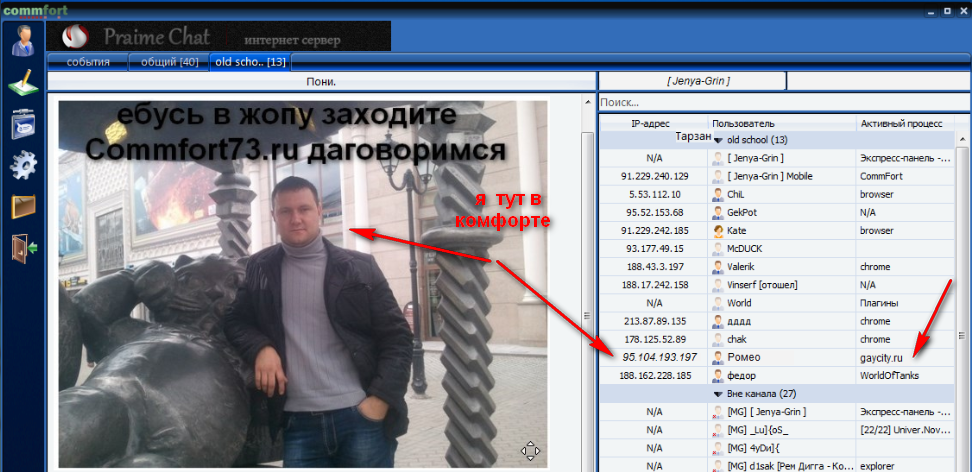Image resolution: width=972 pixels, height=472 pixels.
Task: Click the exit door sidebar icon
Action: pos(24,248)
